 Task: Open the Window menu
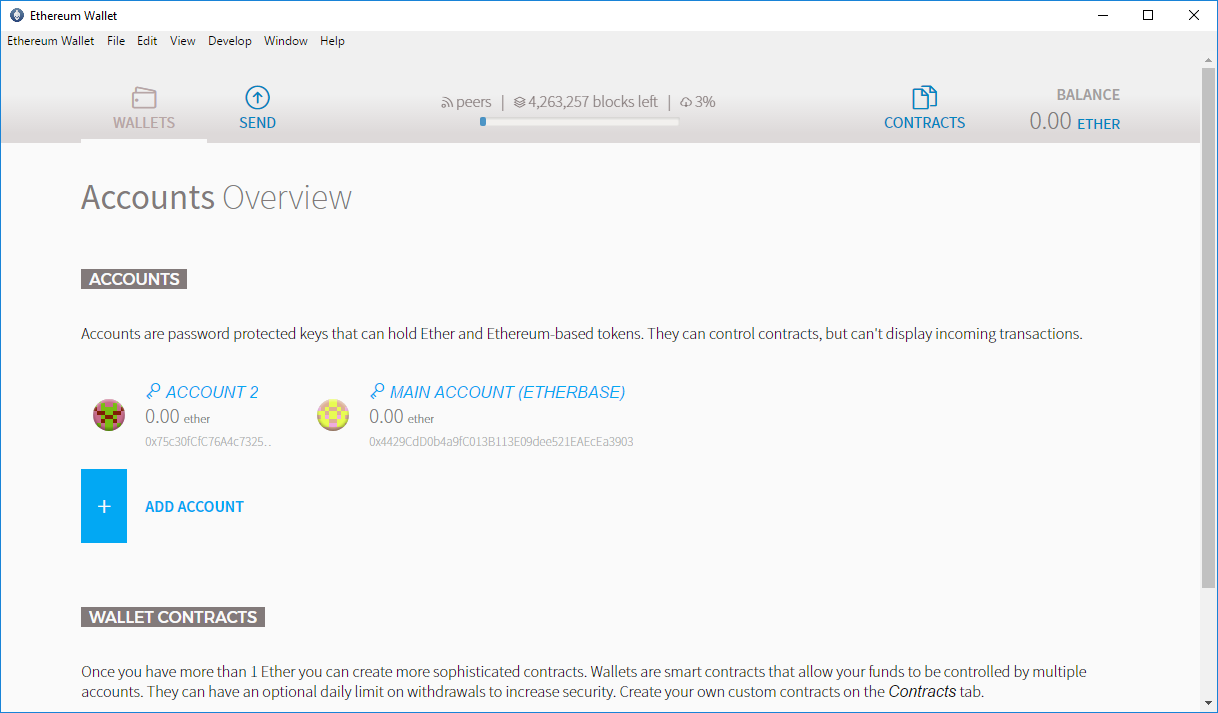click(x=286, y=41)
